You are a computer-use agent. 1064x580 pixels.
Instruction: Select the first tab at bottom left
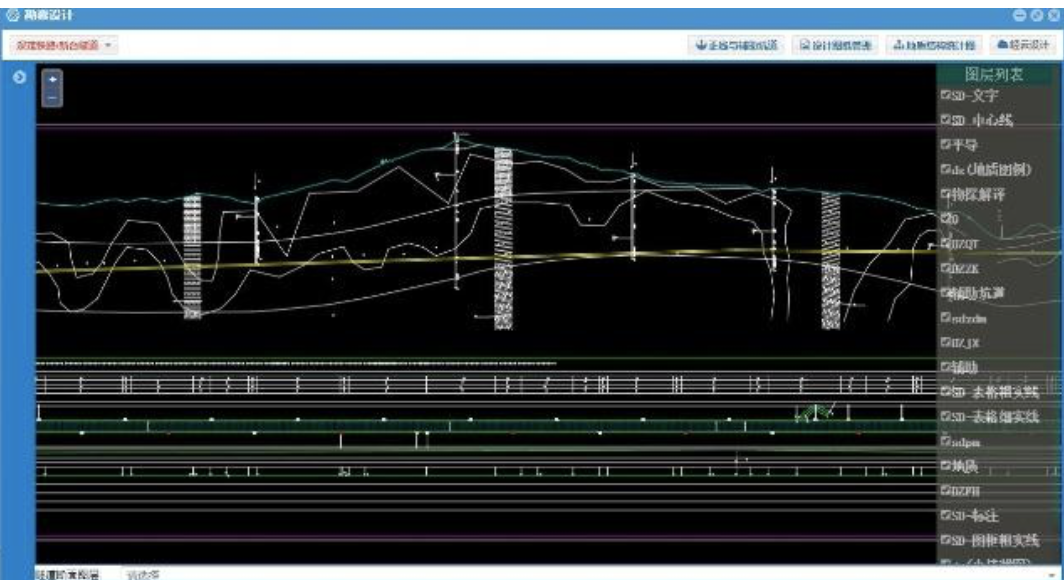[x=67, y=574]
